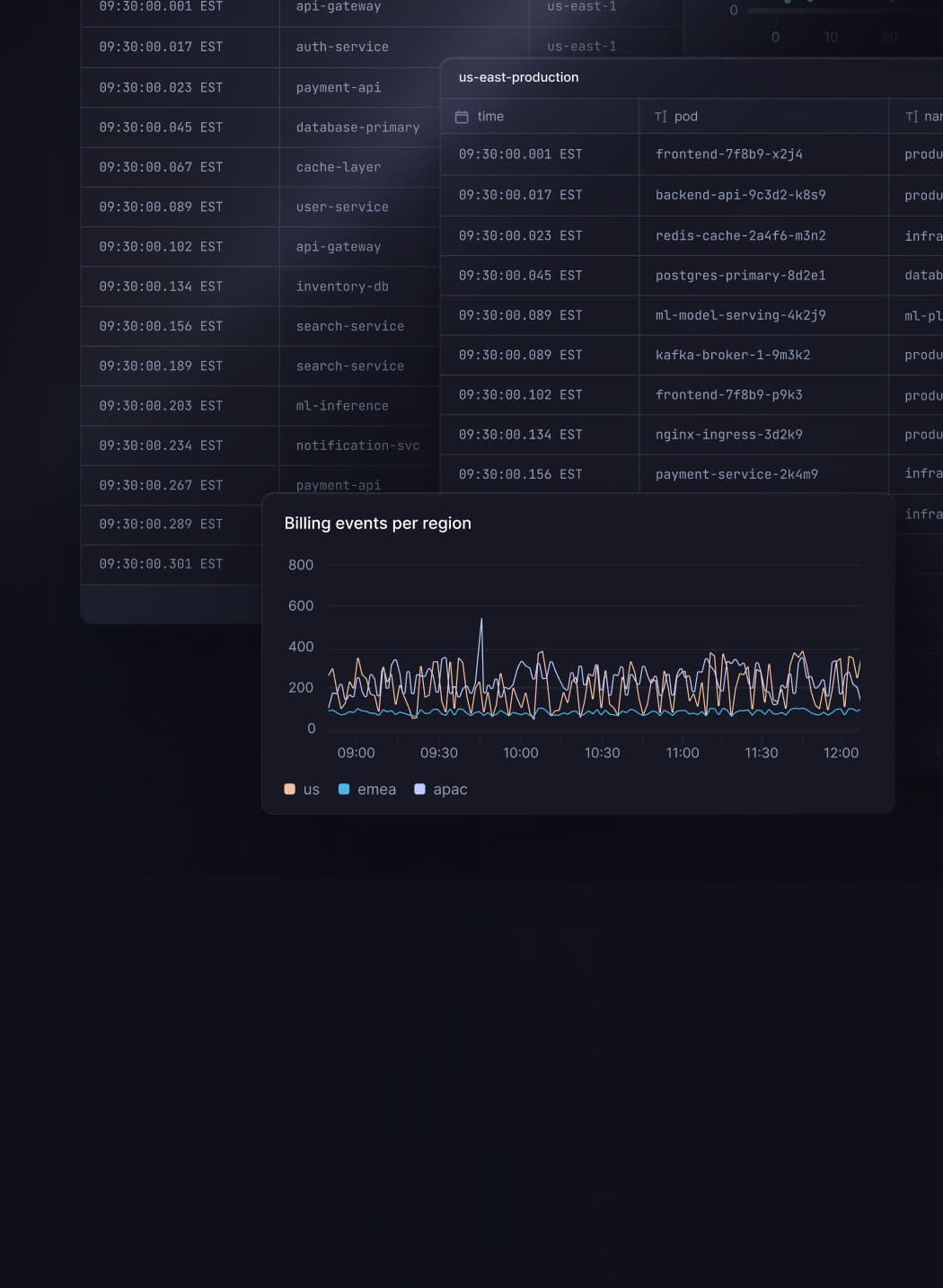Click the text-type icon in the rightmost column header

pyautogui.click(x=912, y=117)
